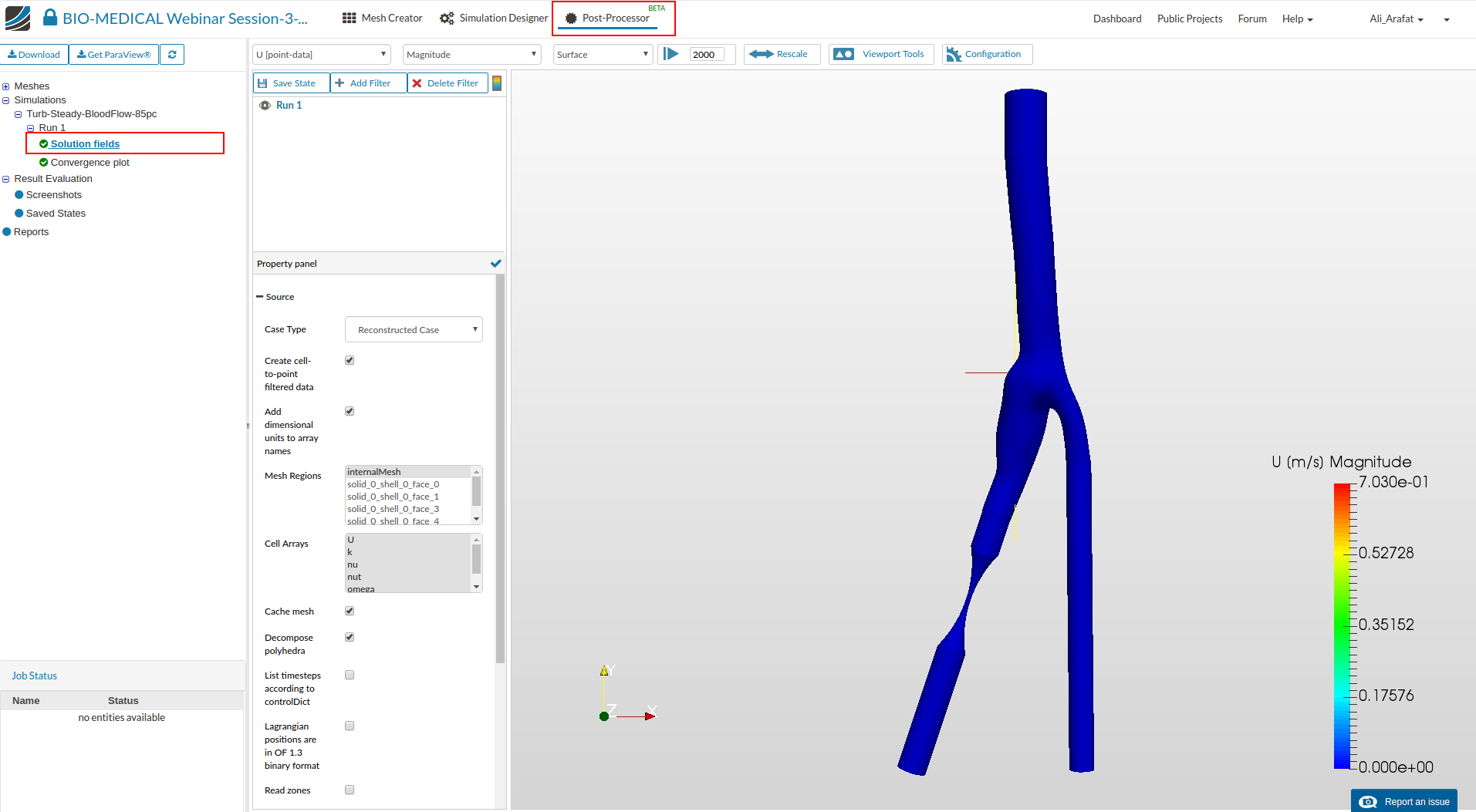
Task: Click the refresh icon next to Get ParaView
Action: [x=172, y=55]
